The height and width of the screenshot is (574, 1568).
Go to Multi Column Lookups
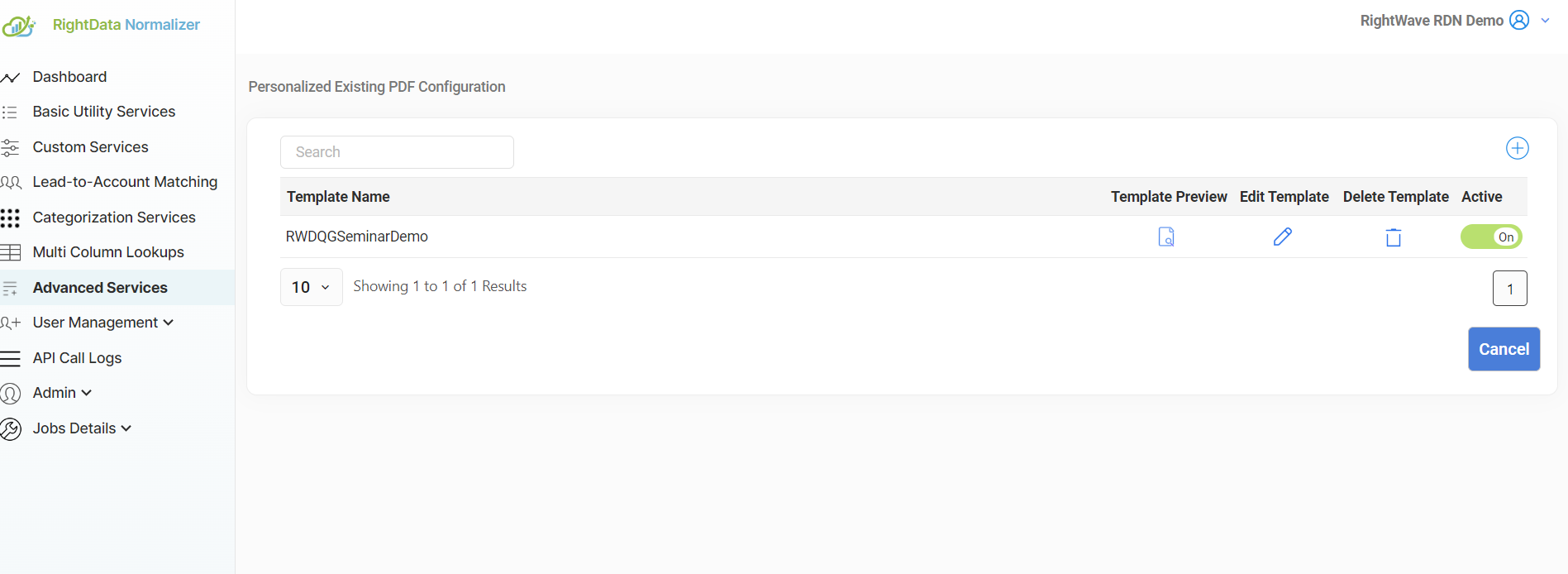pos(108,252)
